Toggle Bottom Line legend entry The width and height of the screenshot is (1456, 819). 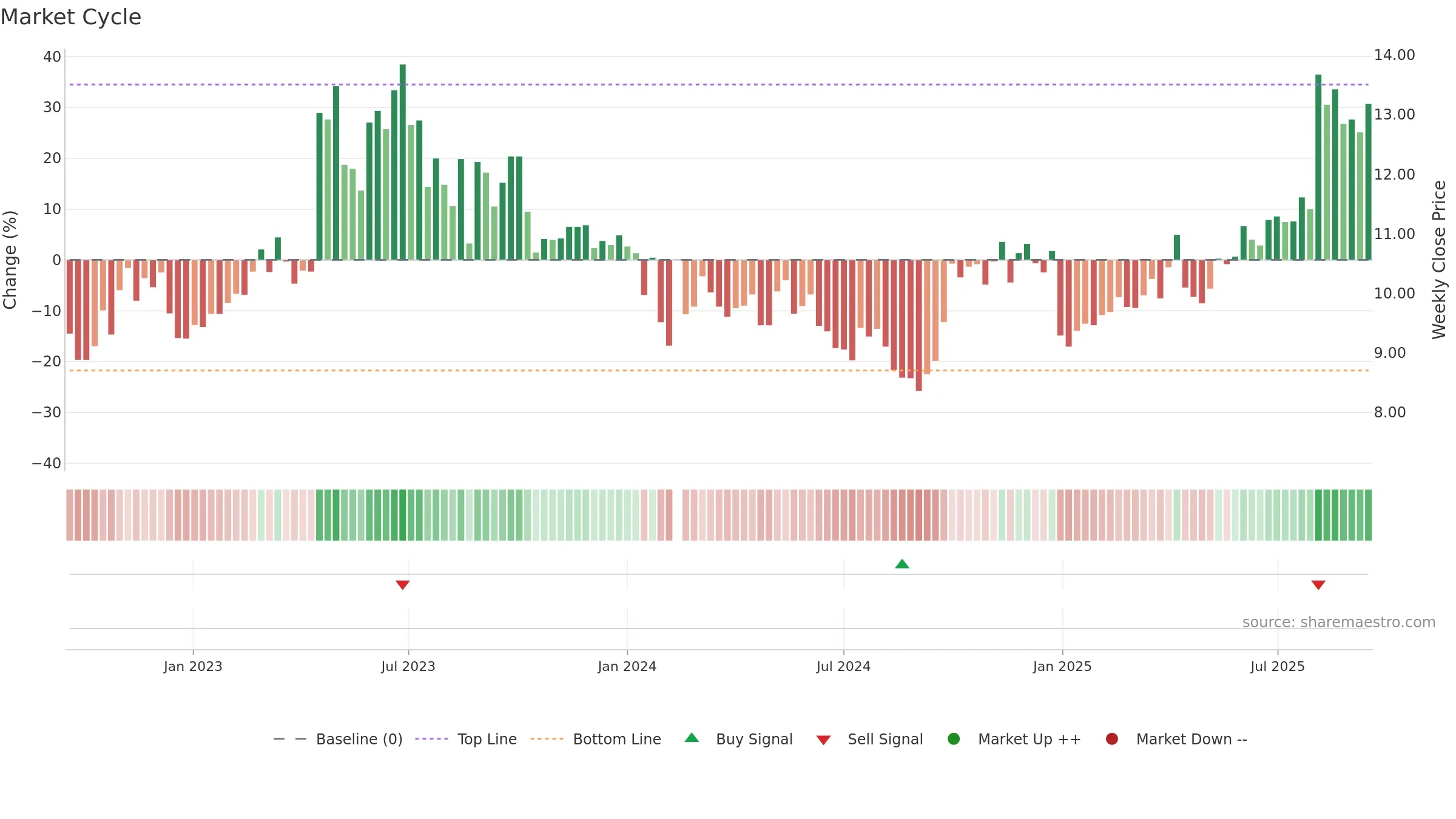(596, 739)
